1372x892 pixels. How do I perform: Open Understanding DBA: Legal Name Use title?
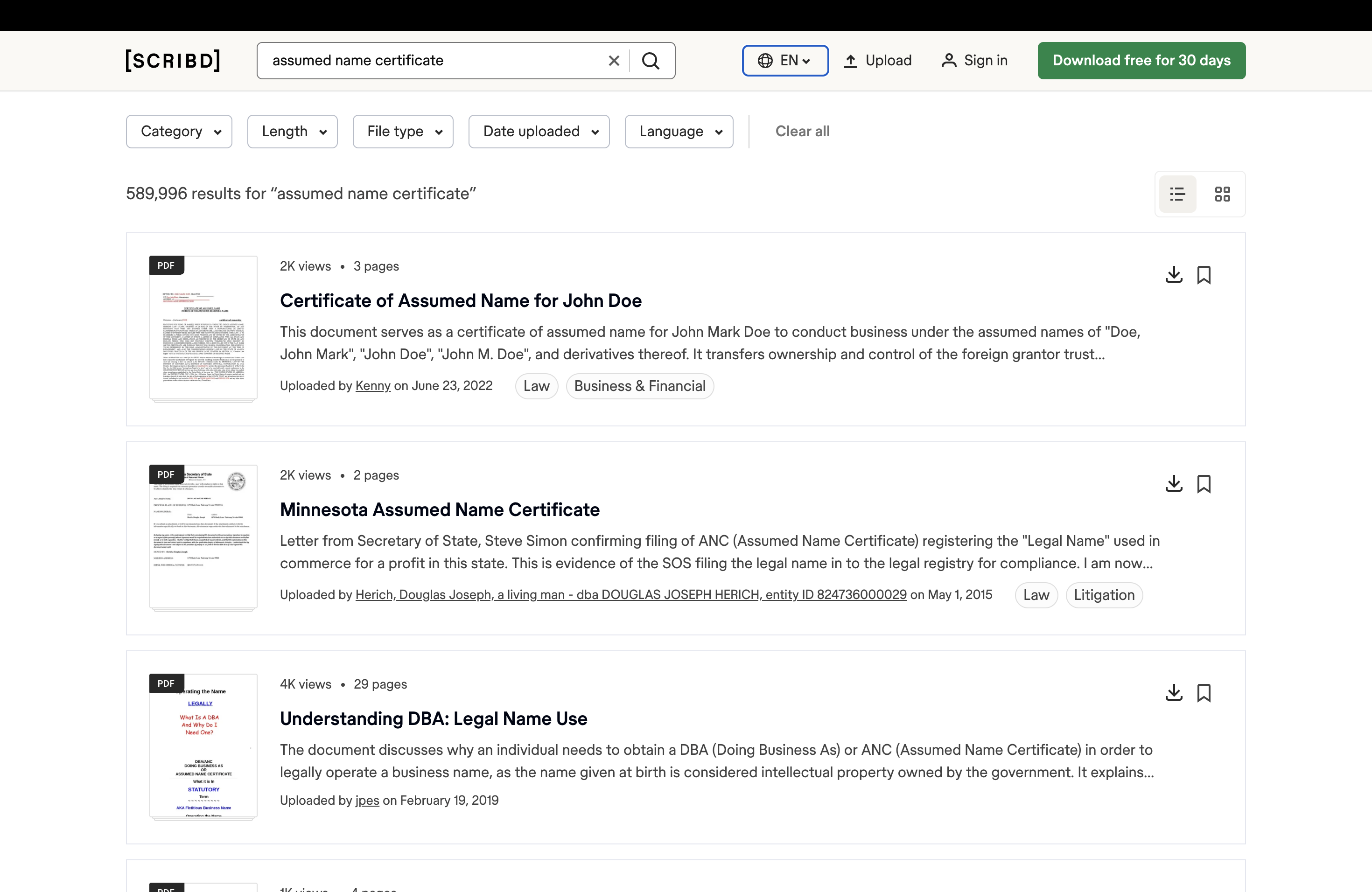point(434,718)
